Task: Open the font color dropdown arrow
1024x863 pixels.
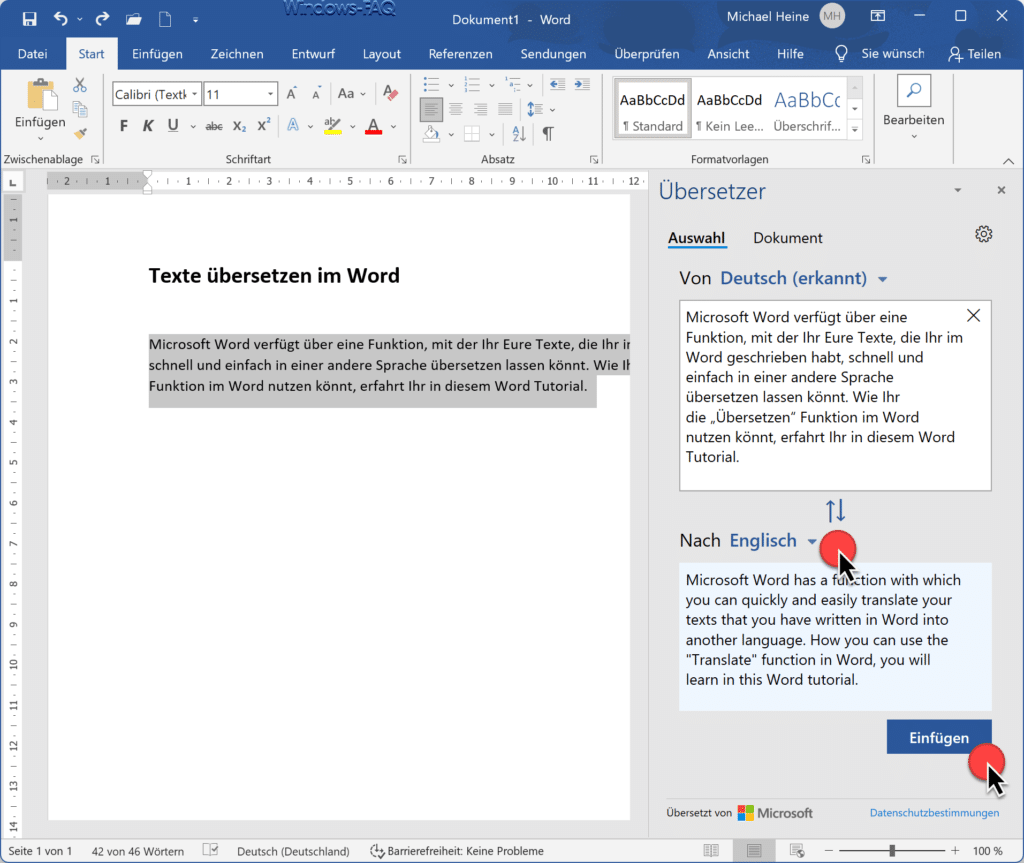Action: coord(394,127)
